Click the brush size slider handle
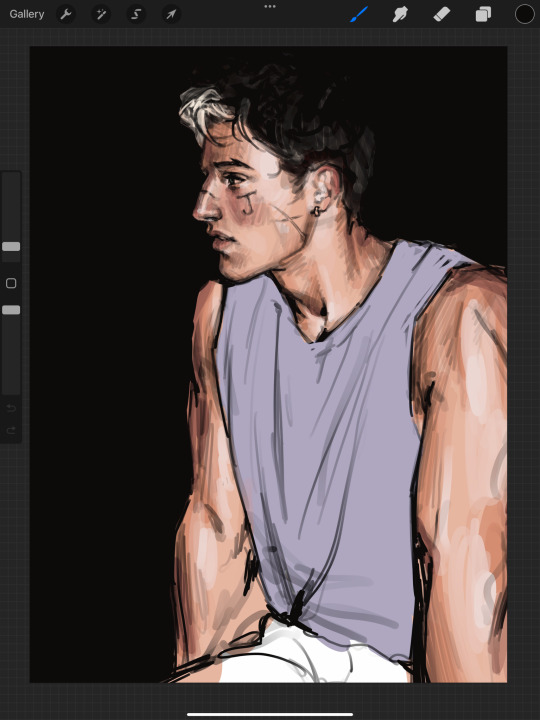Screen dimensions: 540x720 click(11, 247)
